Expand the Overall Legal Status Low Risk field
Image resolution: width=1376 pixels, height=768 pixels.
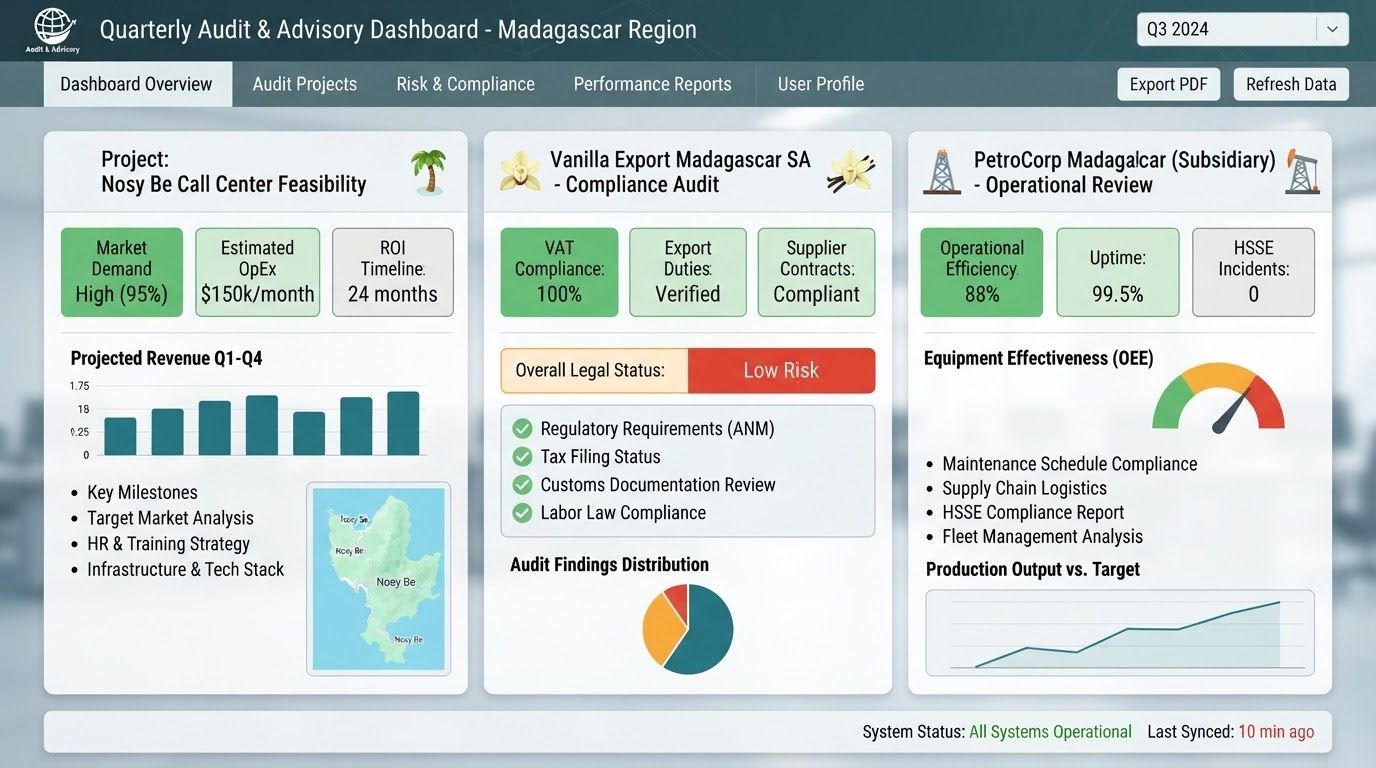point(688,370)
